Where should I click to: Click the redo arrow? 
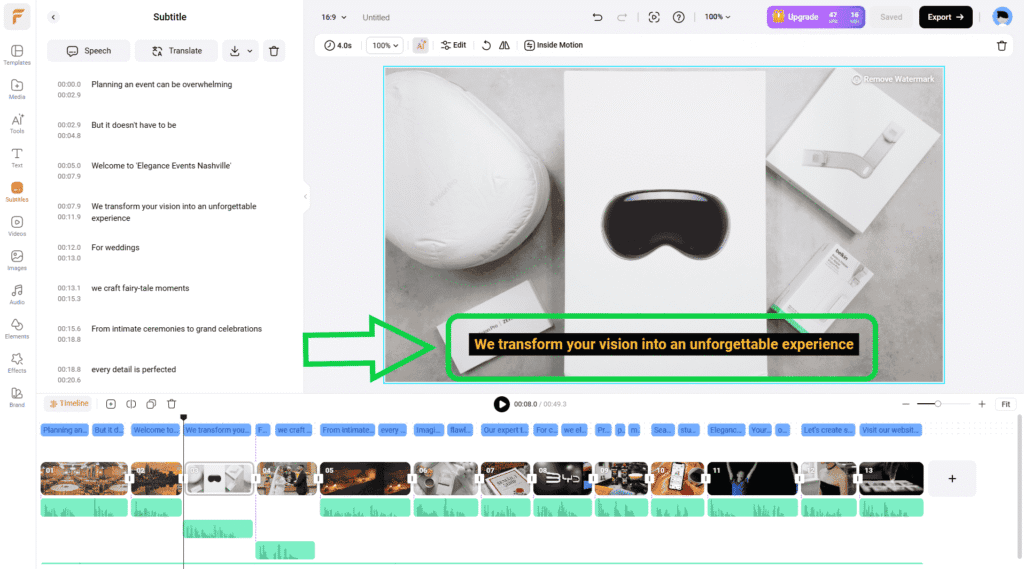pyautogui.click(x=622, y=17)
